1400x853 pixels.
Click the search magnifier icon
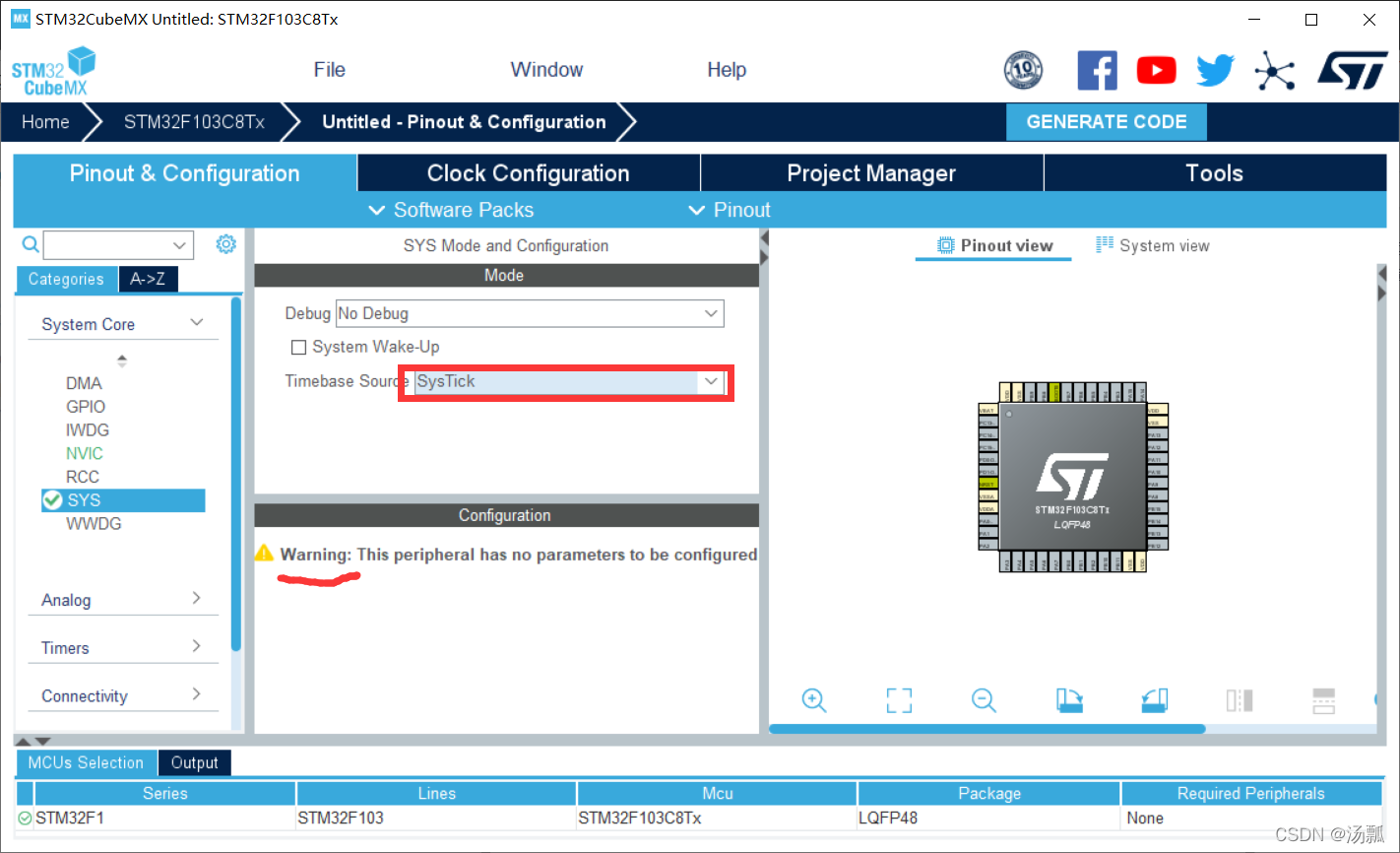click(x=31, y=244)
